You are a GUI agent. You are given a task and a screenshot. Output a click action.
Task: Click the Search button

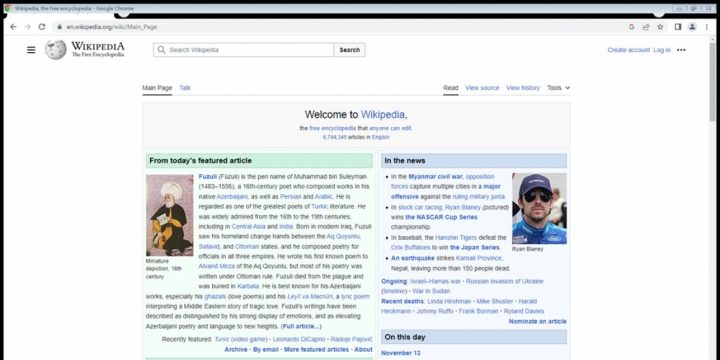349,50
